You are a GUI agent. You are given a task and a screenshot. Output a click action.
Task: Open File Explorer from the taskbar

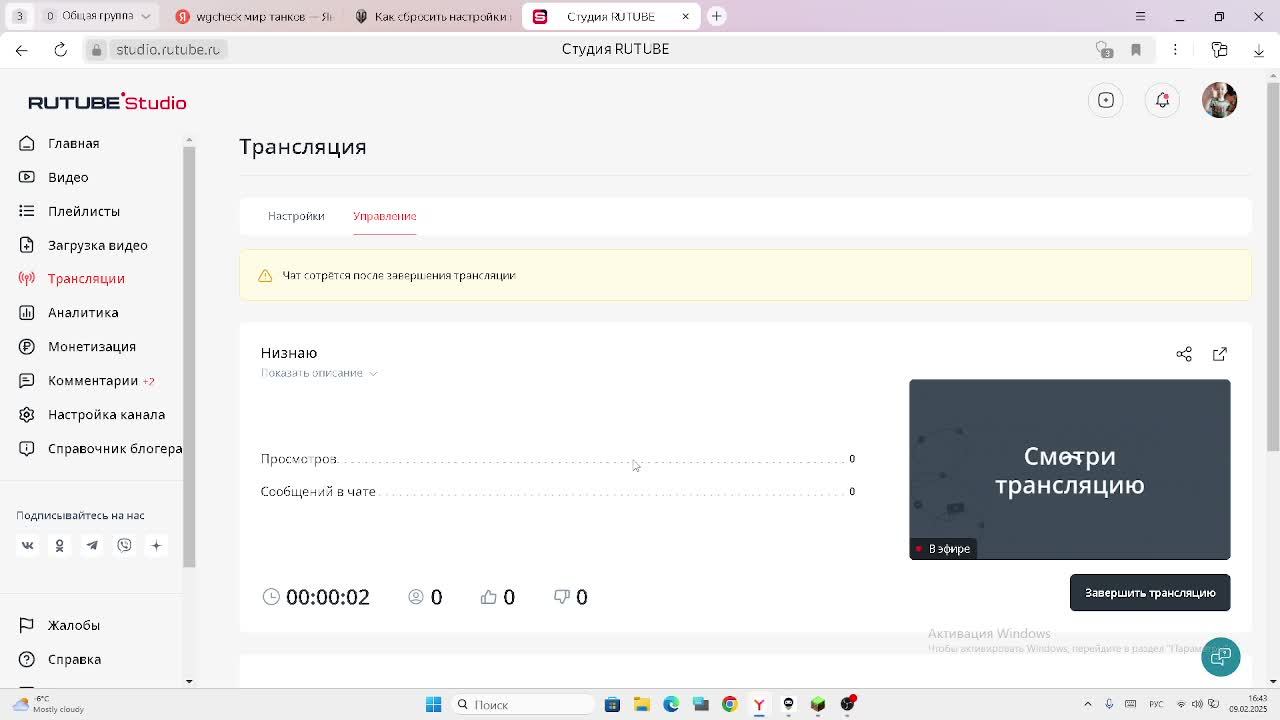point(642,704)
